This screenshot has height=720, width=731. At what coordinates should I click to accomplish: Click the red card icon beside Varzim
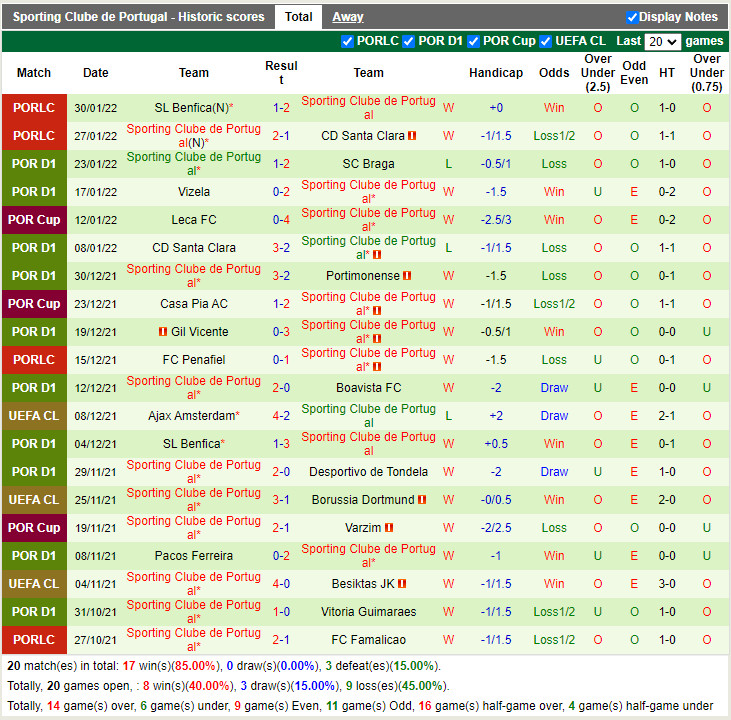[389, 527]
